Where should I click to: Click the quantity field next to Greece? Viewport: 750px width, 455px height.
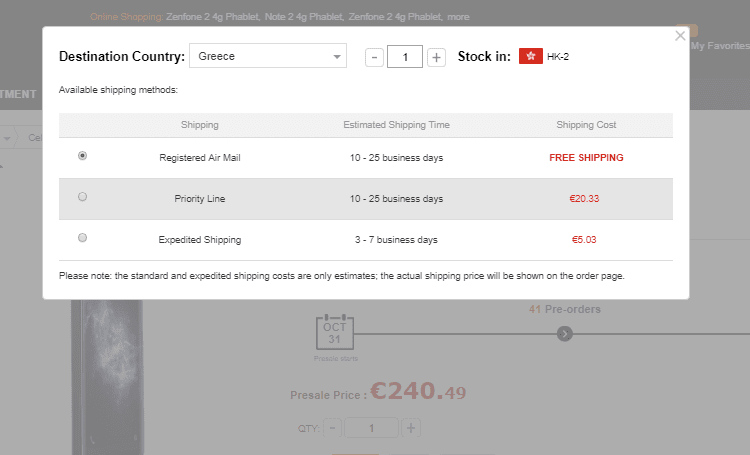[405, 57]
